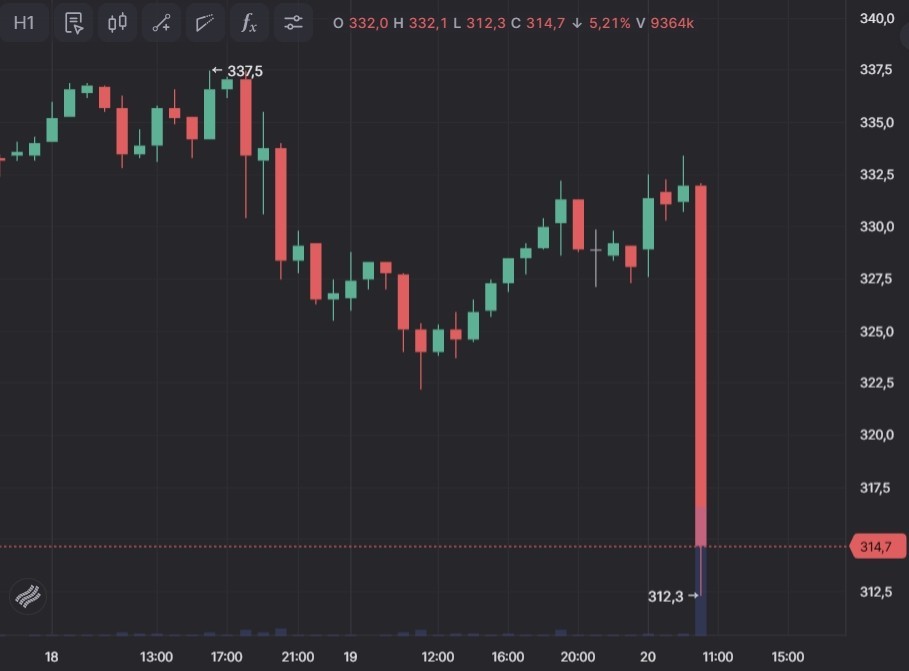Screen dimensions: 909x671
Task: Click the 11:00 time axis label
Action: click(717, 657)
